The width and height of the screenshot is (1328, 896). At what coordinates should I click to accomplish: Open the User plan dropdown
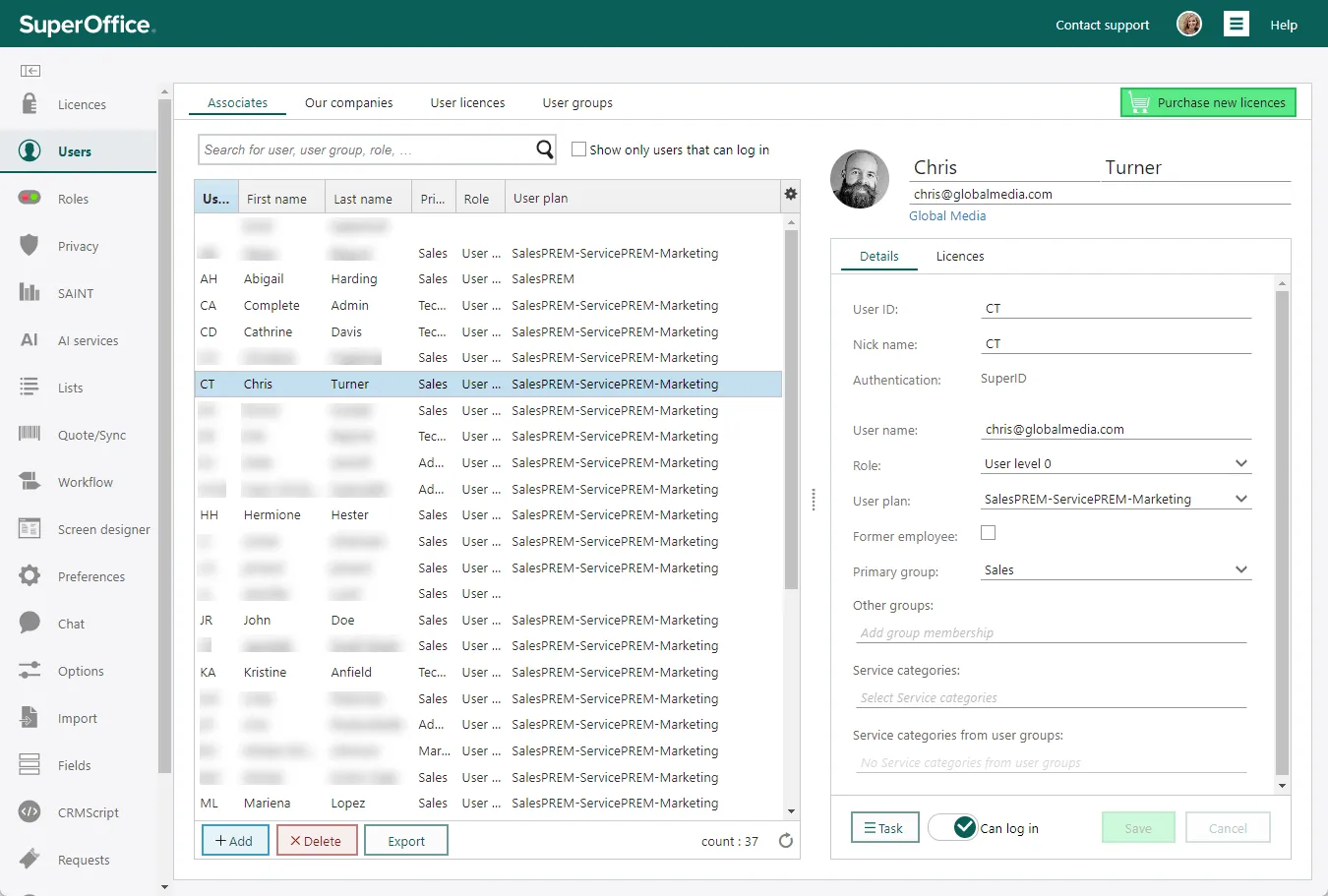pos(1240,500)
